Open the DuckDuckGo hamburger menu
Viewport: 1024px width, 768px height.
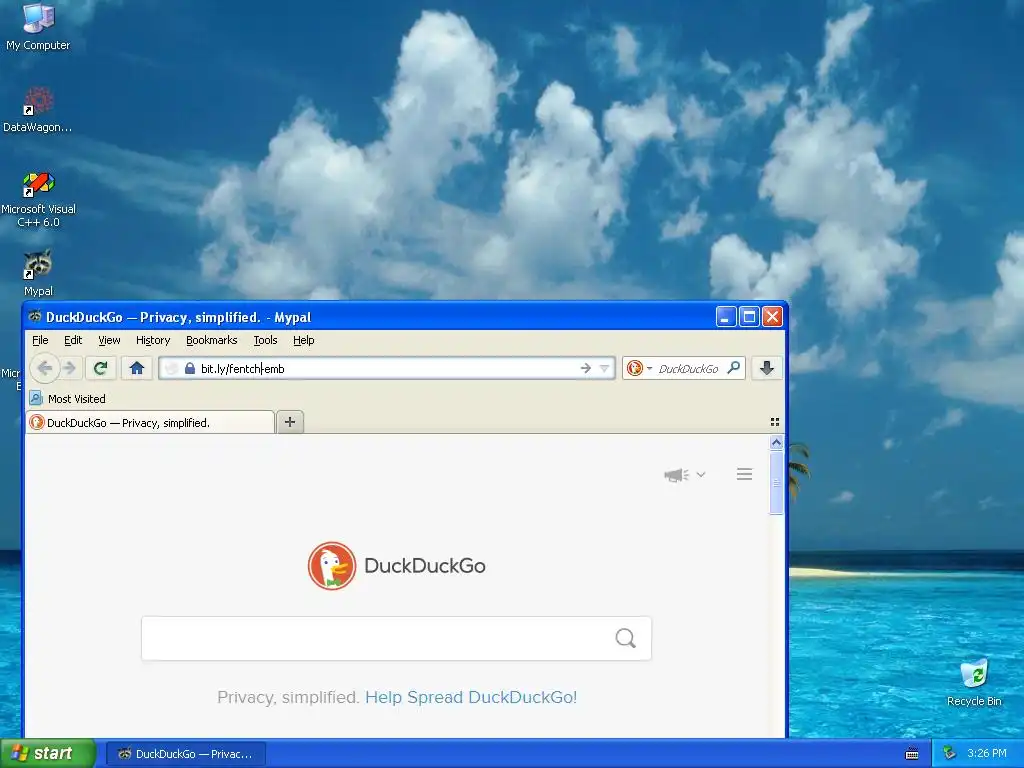coord(744,474)
